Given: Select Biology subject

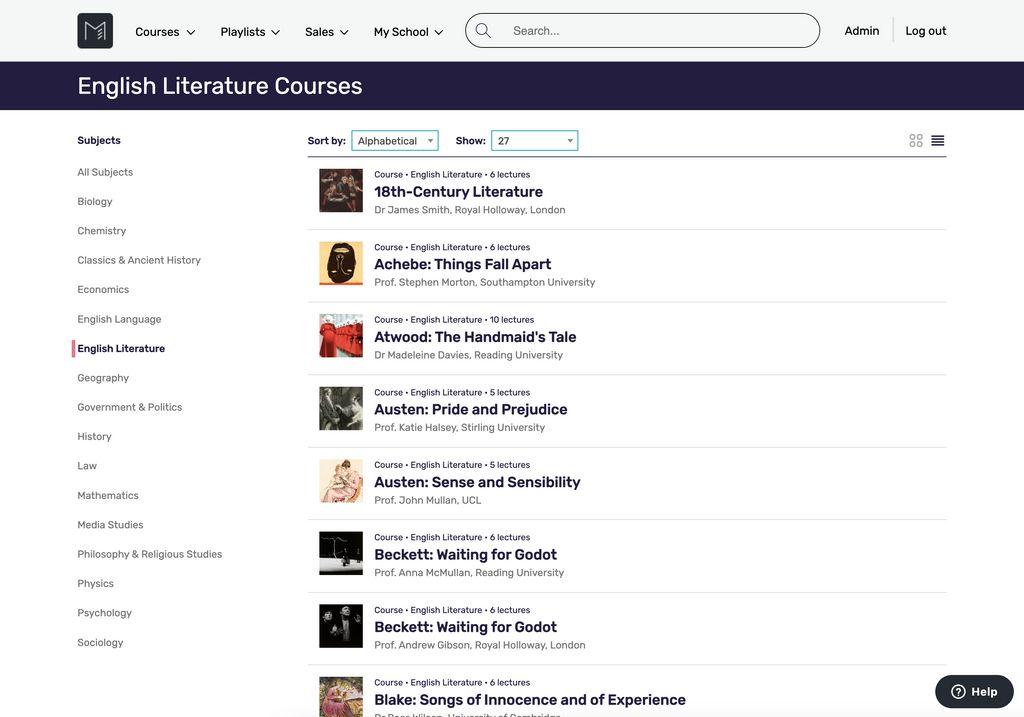Looking at the screenshot, I should click(x=95, y=201).
